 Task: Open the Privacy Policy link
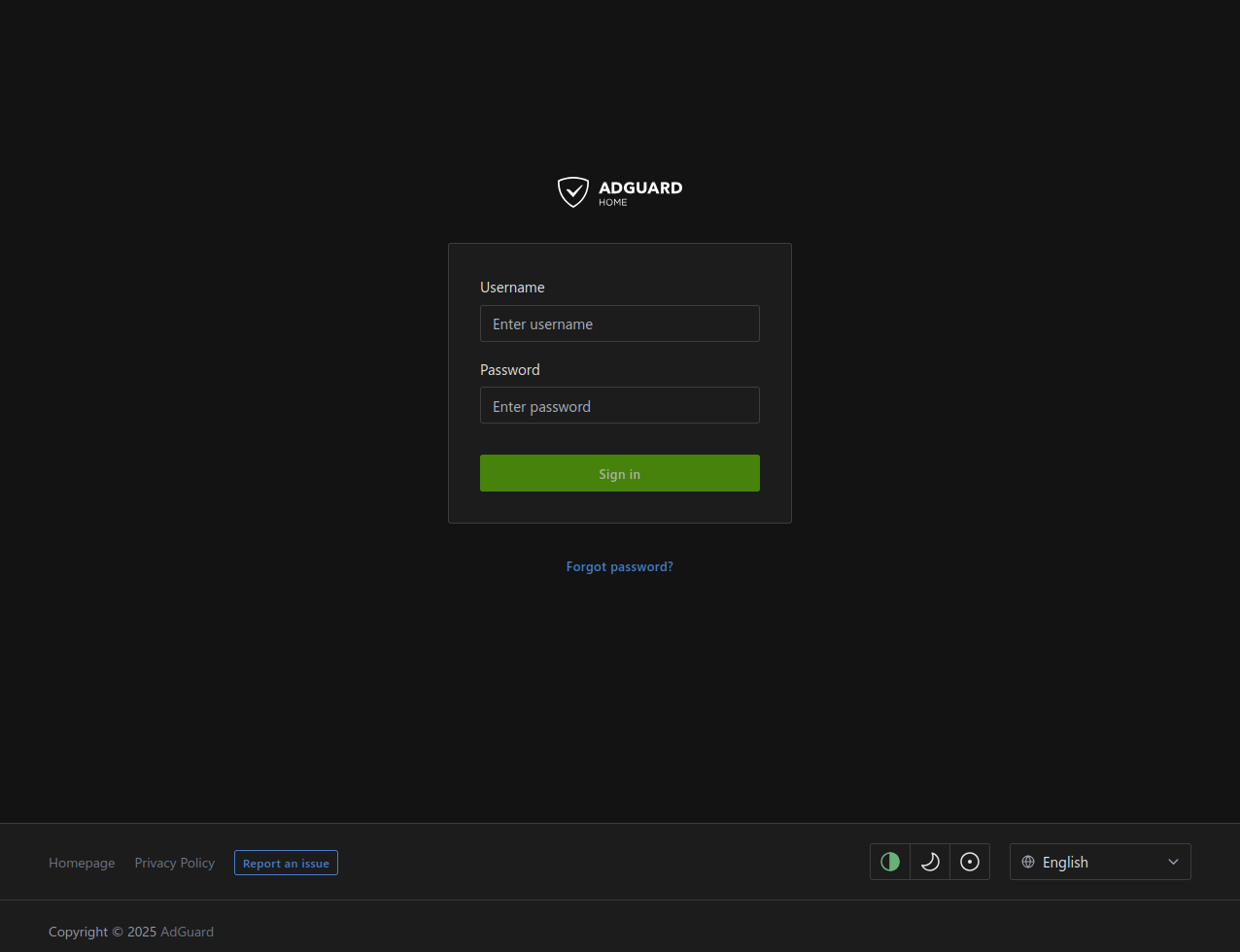(175, 863)
